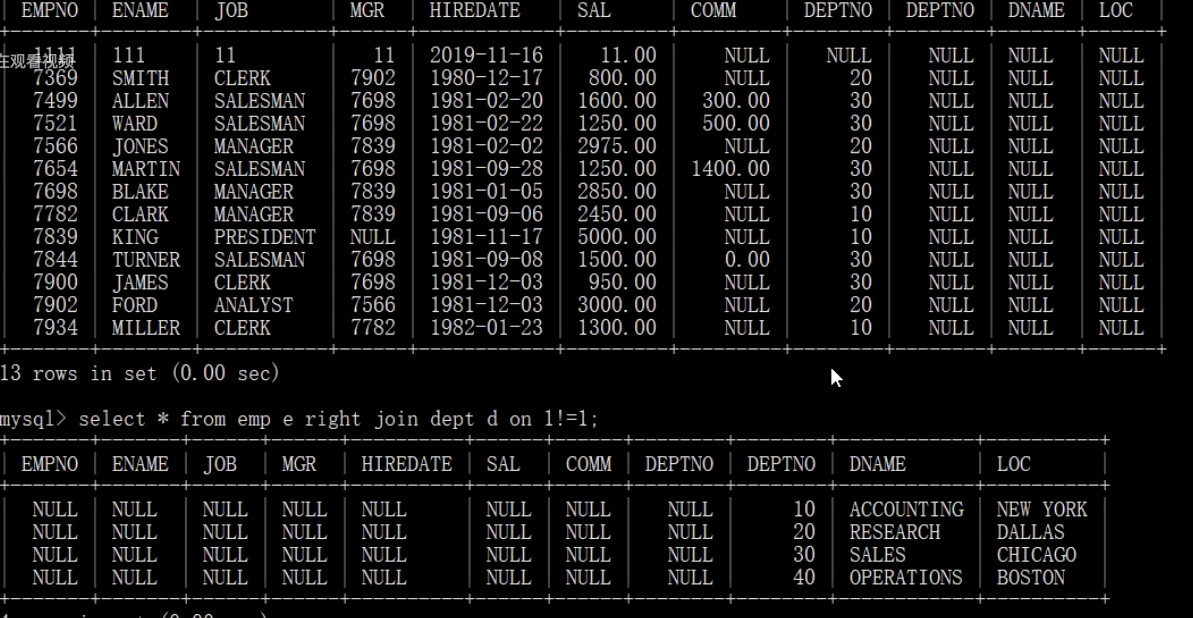The height and width of the screenshot is (618, 1193).
Task: Select hire date 1981-11-17
Action: coord(486,237)
